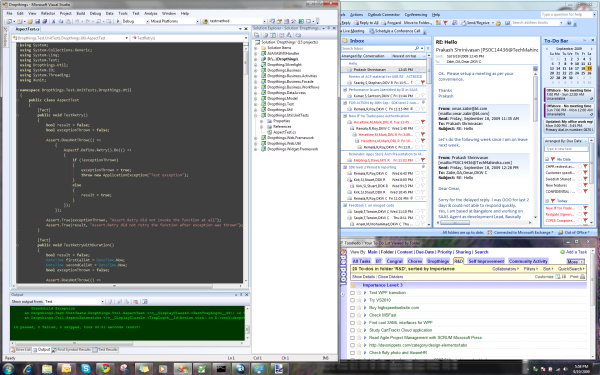Click the Windows Start orb
The height and width of the screenshot is (375, 600).
pyautogui.click(x=8, y=368)
